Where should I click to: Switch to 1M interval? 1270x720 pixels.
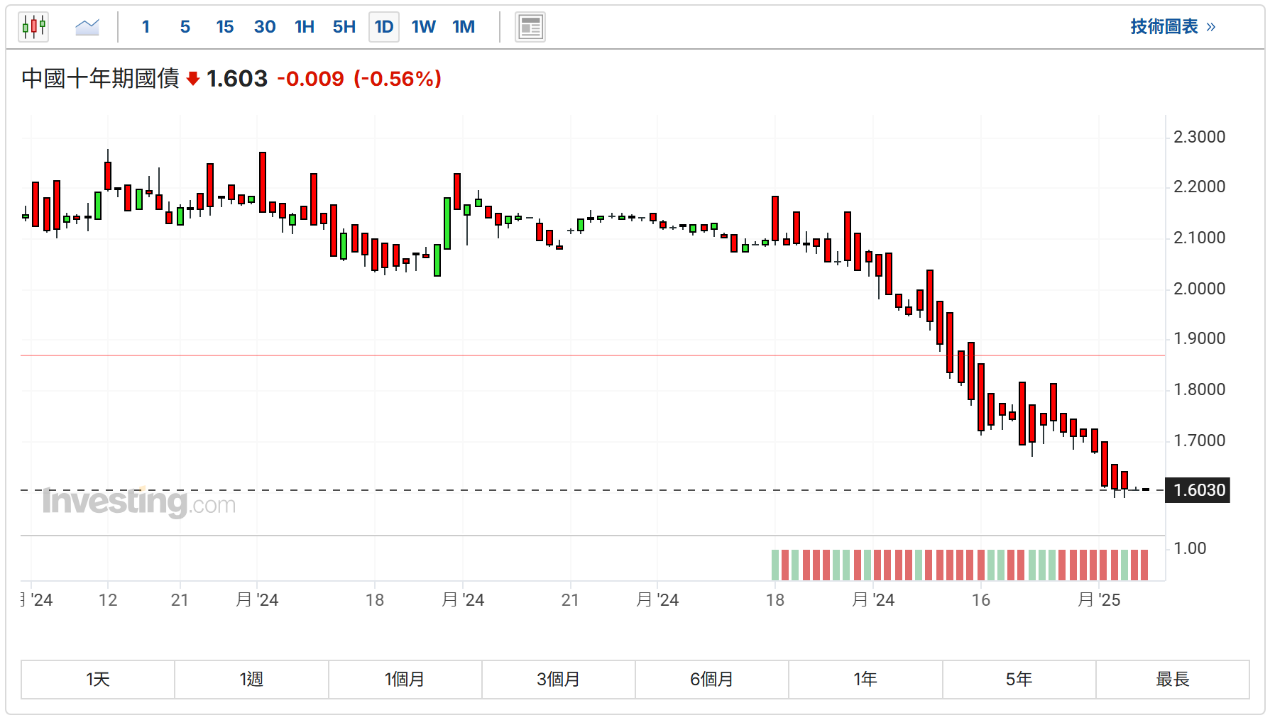click(x=464, y=27)
